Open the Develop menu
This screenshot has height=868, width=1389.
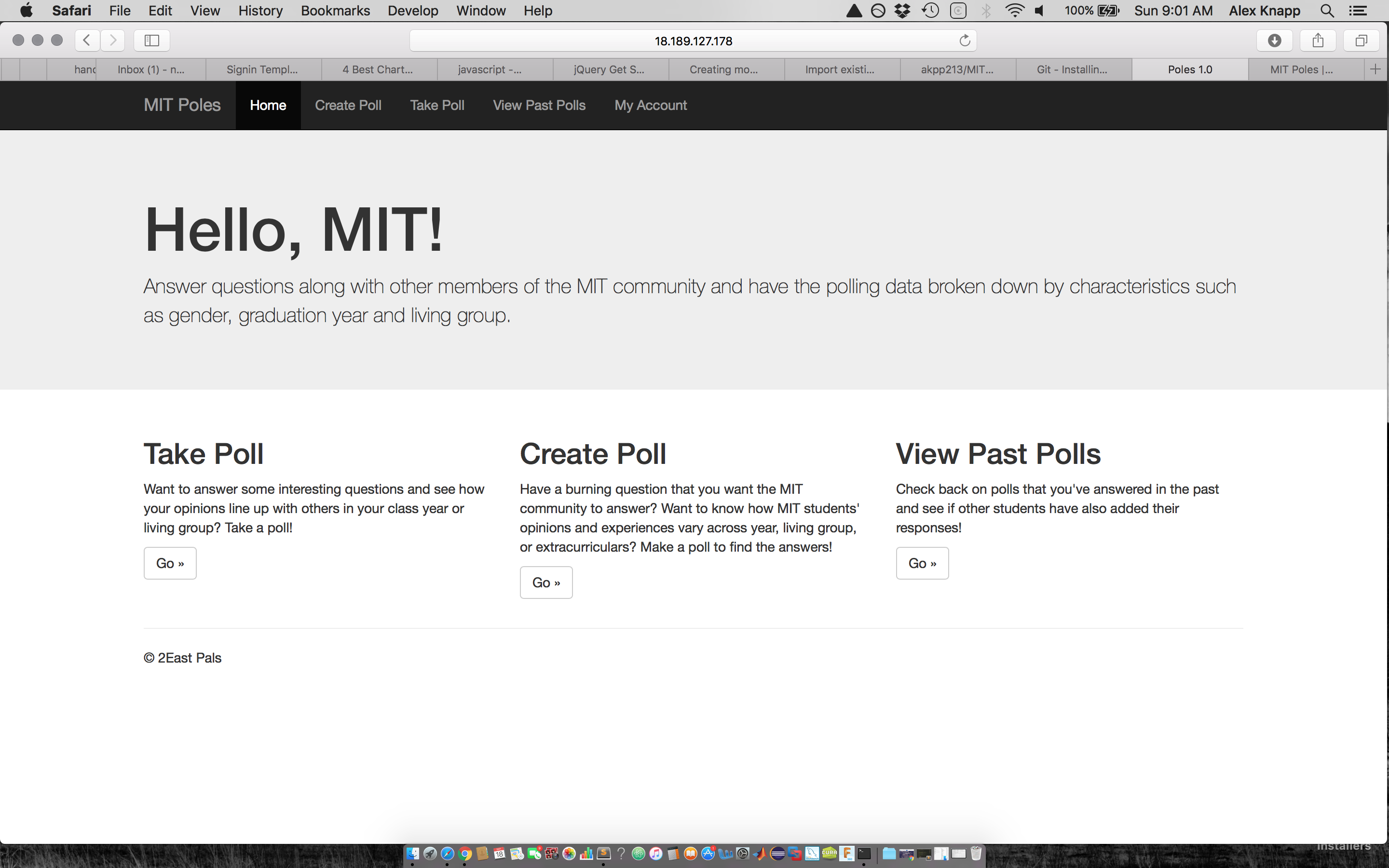tap(413, 11)
